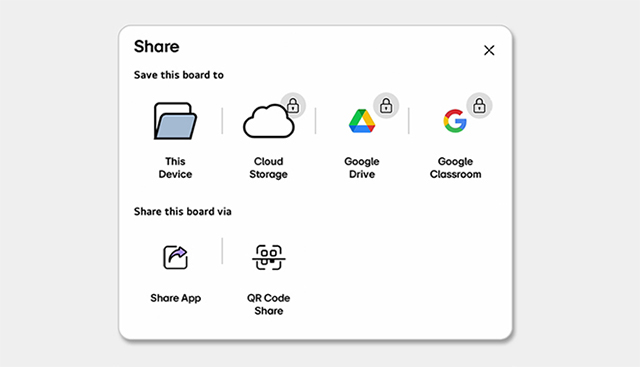Screen dimensions: 640x367
Task: Click the "QR Code Share" label
Action: 269,304
